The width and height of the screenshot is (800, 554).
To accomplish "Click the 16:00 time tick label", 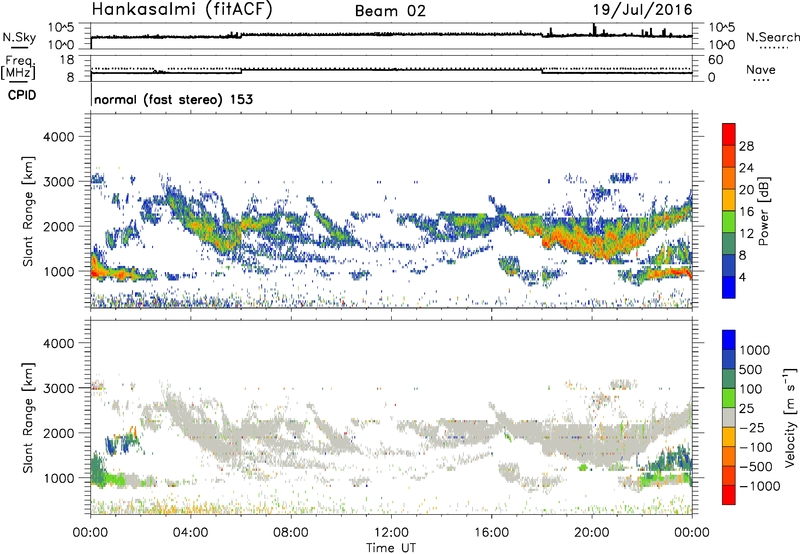I will [x=491, y=533].
